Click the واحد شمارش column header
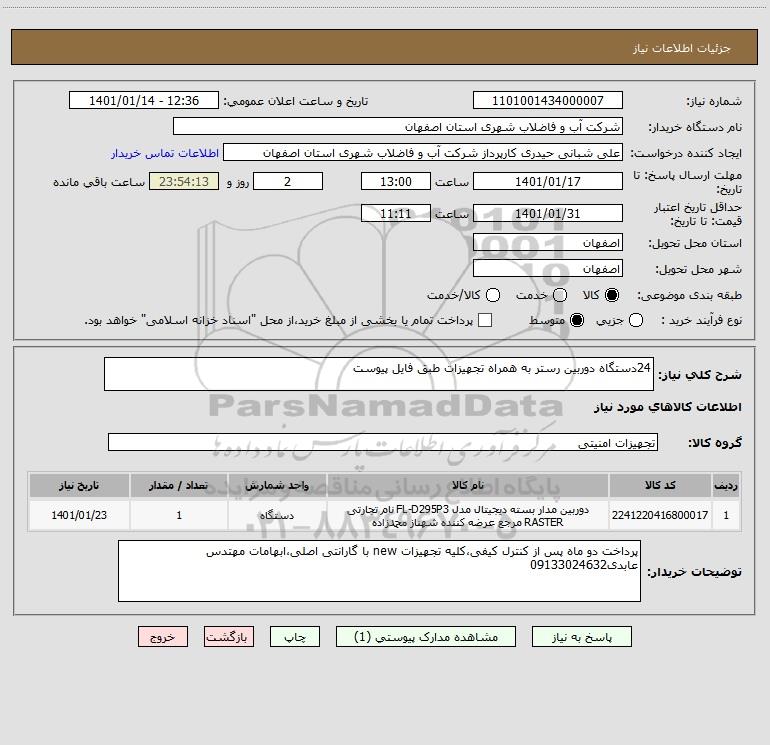Screen dimensions: 770x745 coord(277,485)
